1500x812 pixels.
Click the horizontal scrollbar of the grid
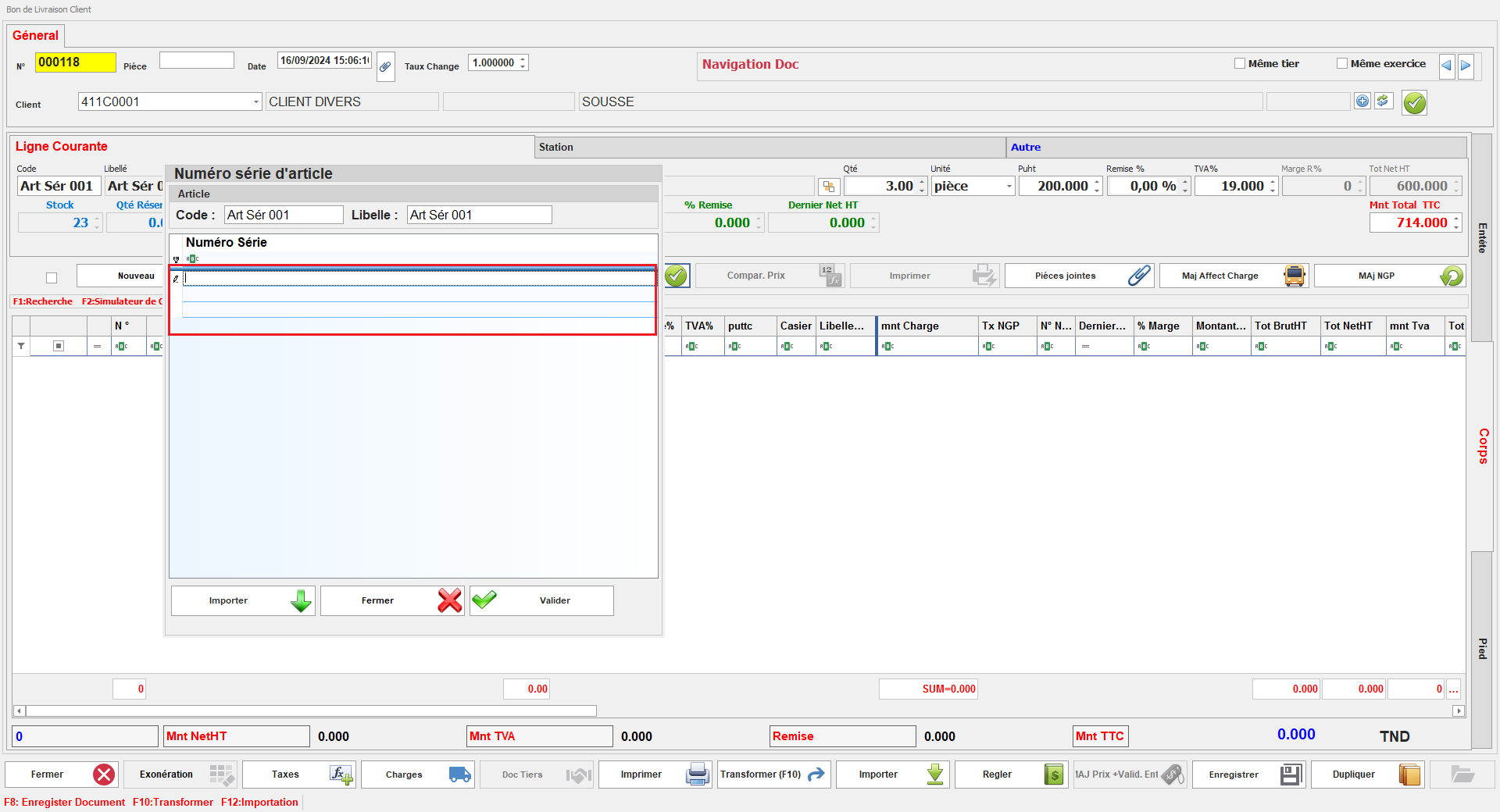311,710
